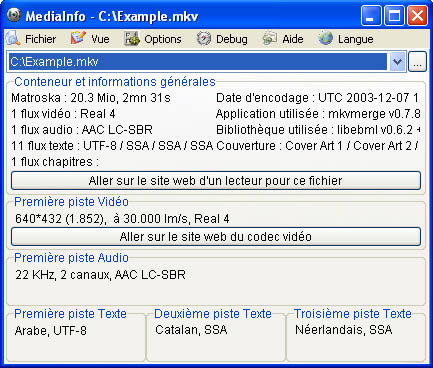This screenshot has width=433, height=368.
Task: Click the gears icon beside Options
Action: coord(132,38)
